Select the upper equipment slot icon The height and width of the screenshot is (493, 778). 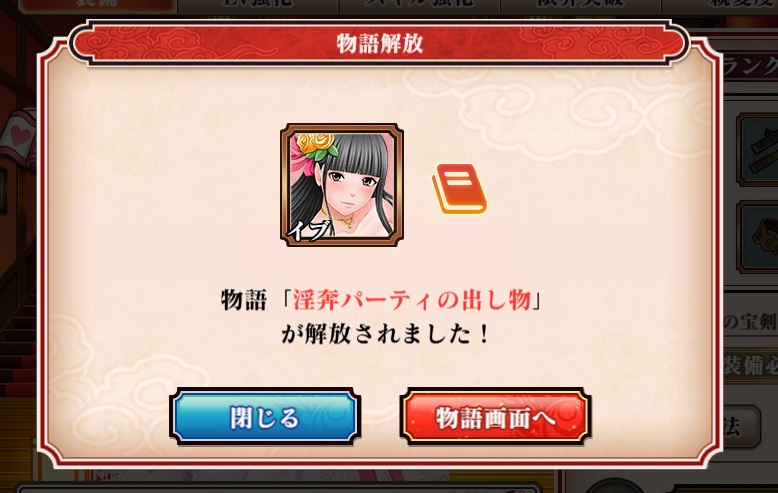click(x=758, y=150)
